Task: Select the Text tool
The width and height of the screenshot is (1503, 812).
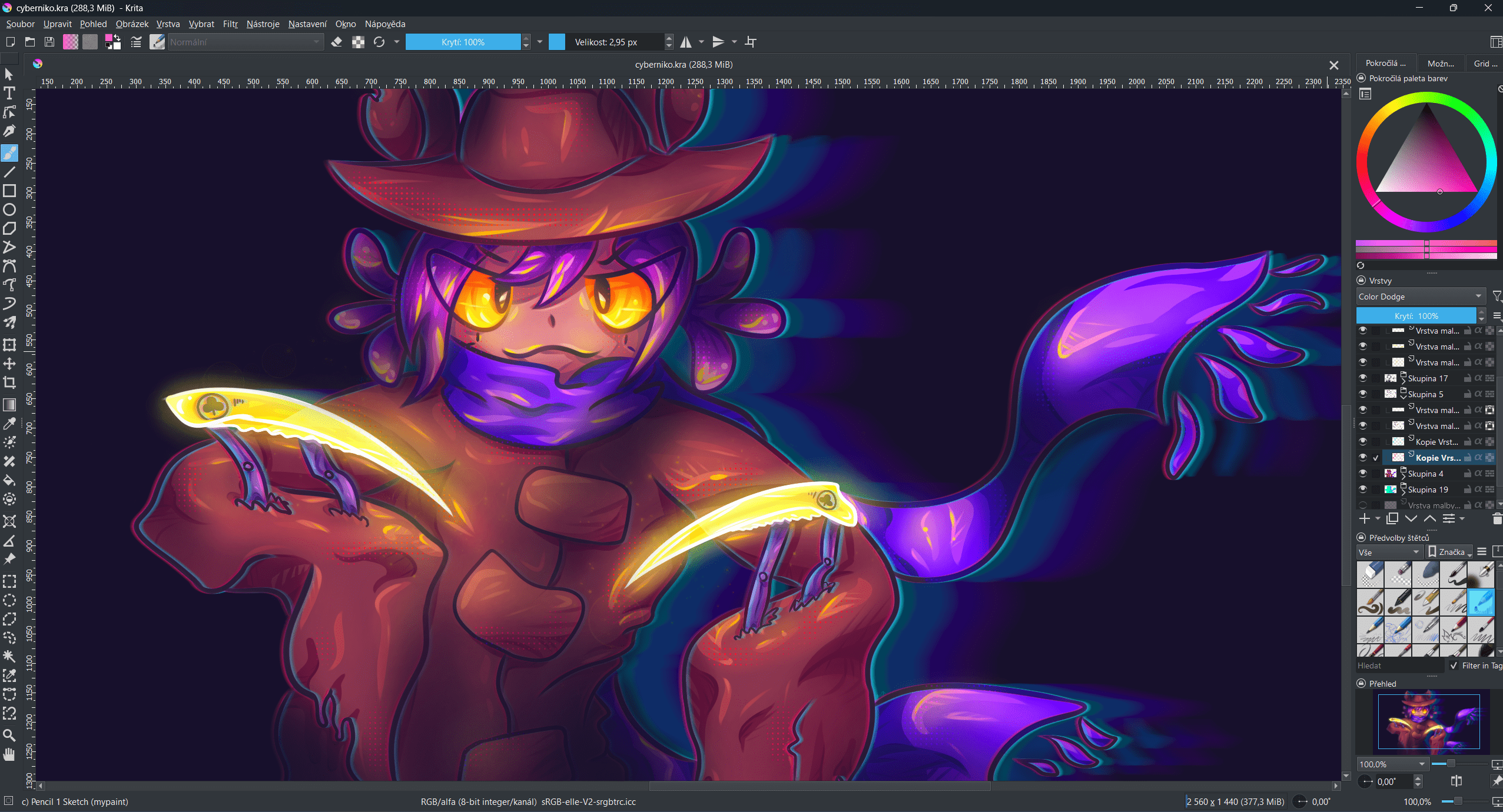Action: [x=9, y=93]
